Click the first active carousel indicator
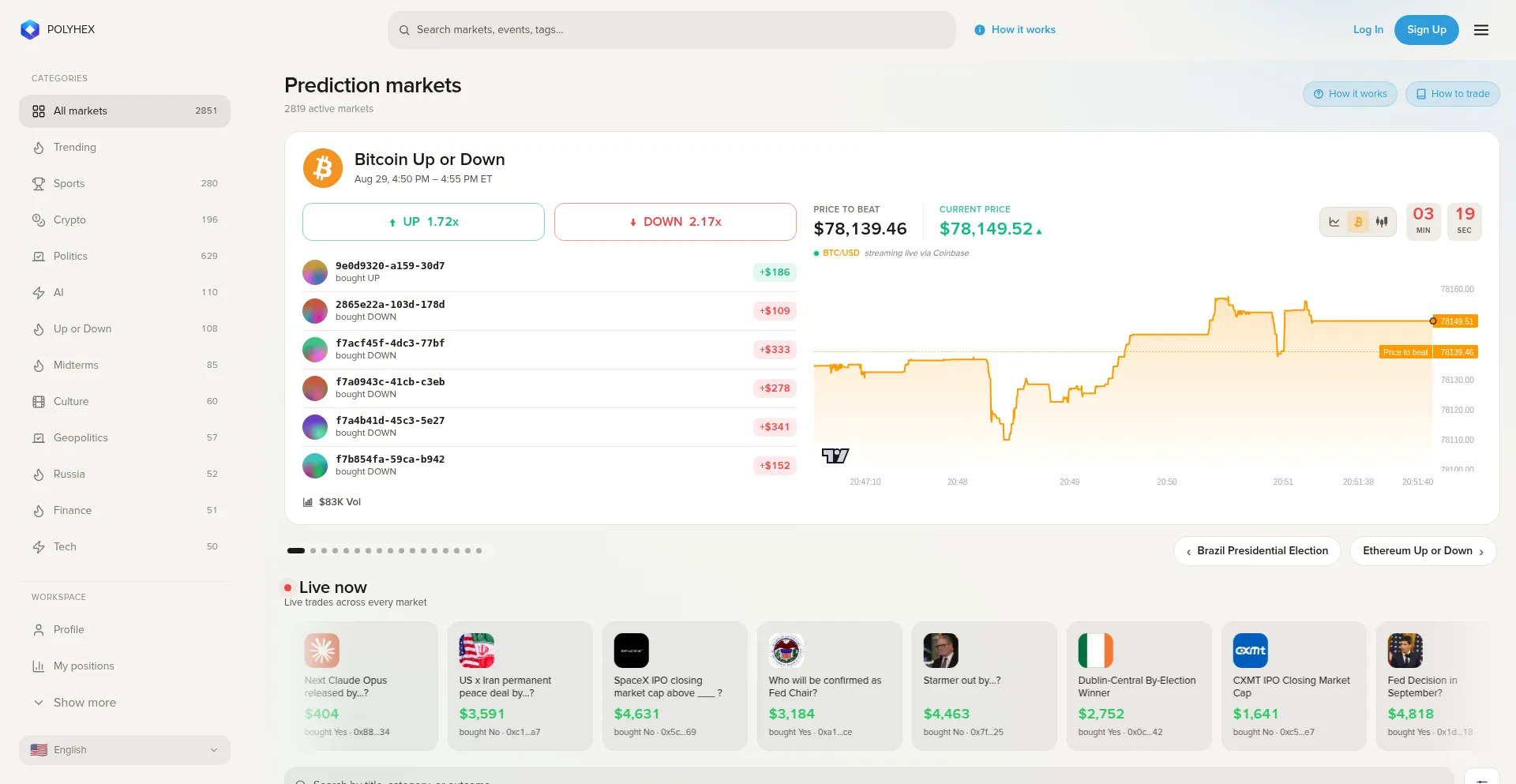This screenshot has width=1516, height=784. pos(296,551)
